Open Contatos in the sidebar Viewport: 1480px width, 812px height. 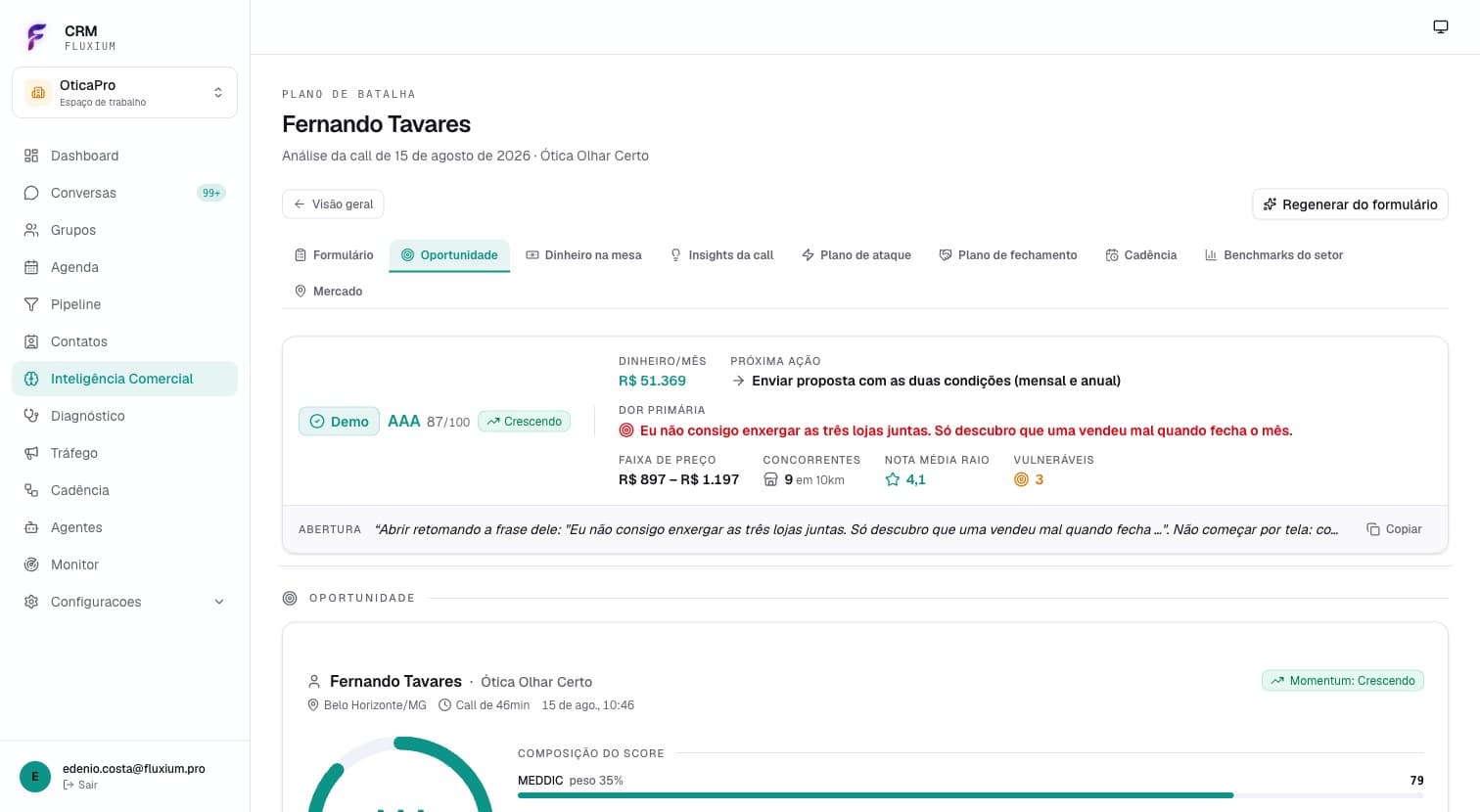coord(124,341)
